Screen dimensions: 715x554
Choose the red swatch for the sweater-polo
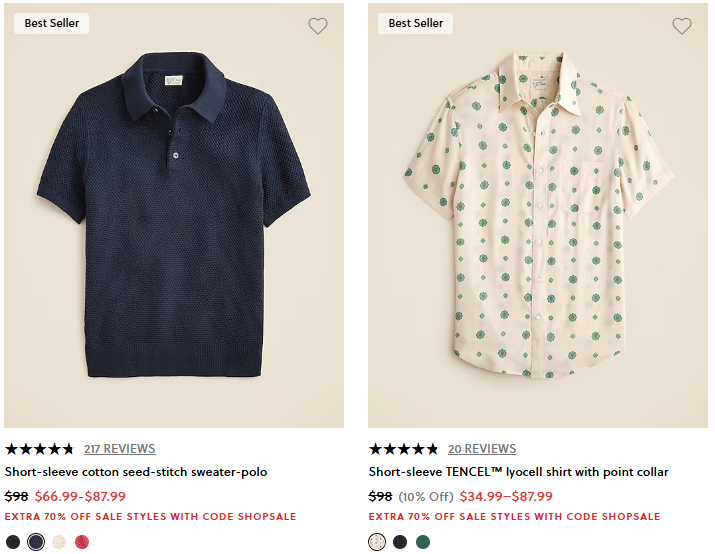click(82, 542)
